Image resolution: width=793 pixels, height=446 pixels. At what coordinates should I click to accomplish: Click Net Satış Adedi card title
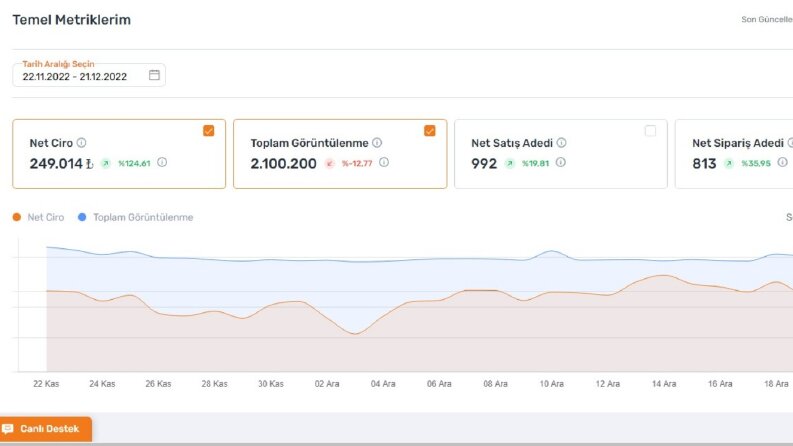(x=512, y=143)
